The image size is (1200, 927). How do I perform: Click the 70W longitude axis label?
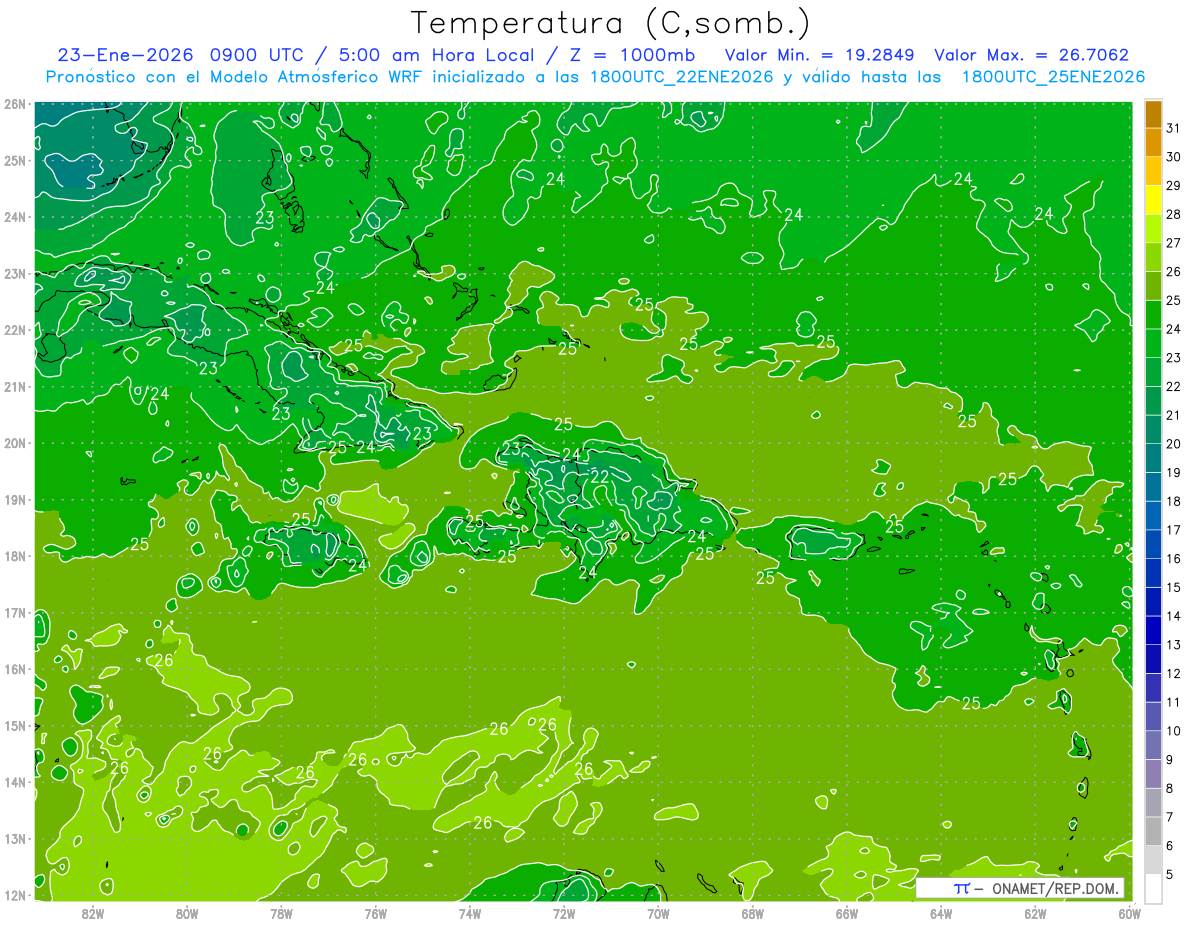[x=658, y=914]
